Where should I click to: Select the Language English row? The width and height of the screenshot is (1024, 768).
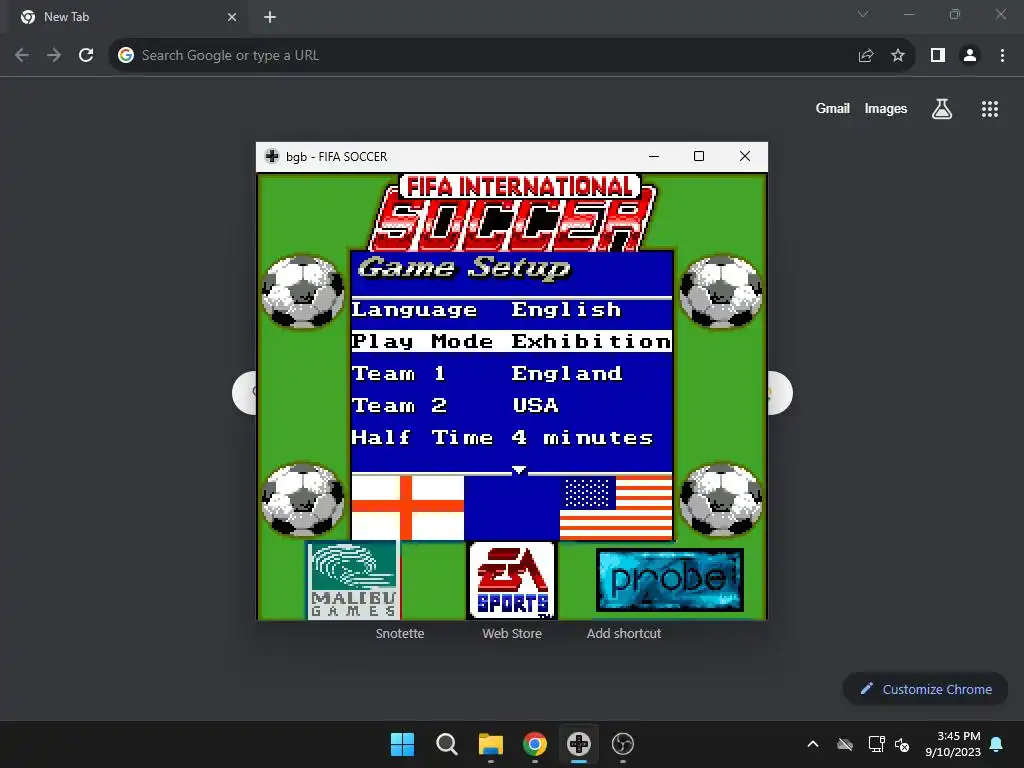(511, 310)
